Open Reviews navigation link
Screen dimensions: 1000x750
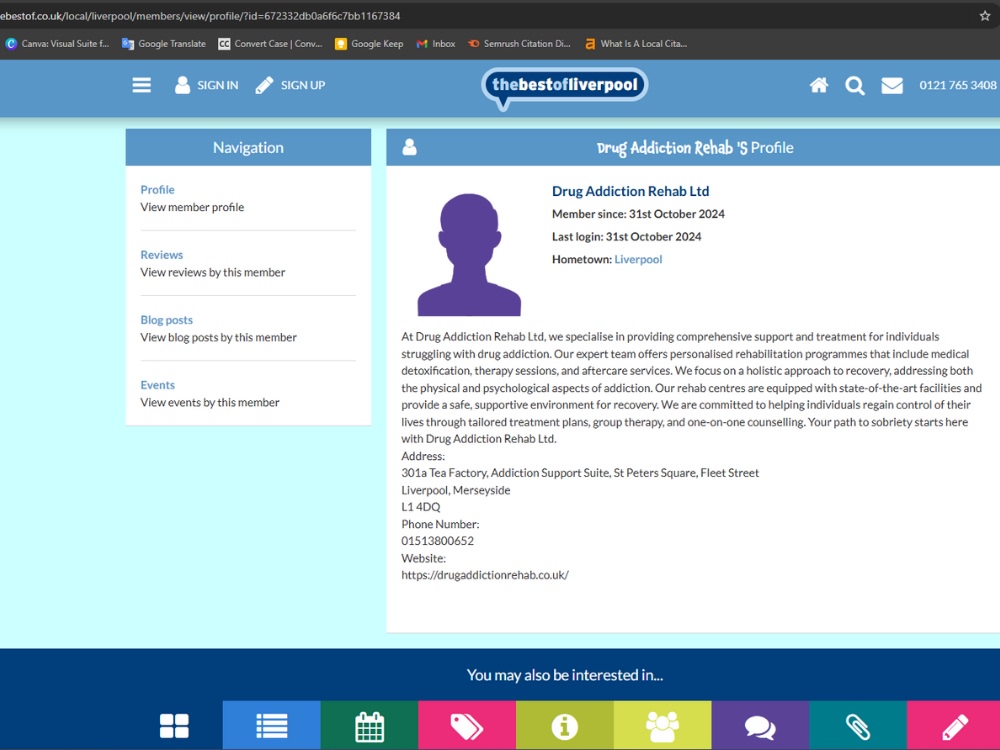[162, 254]
